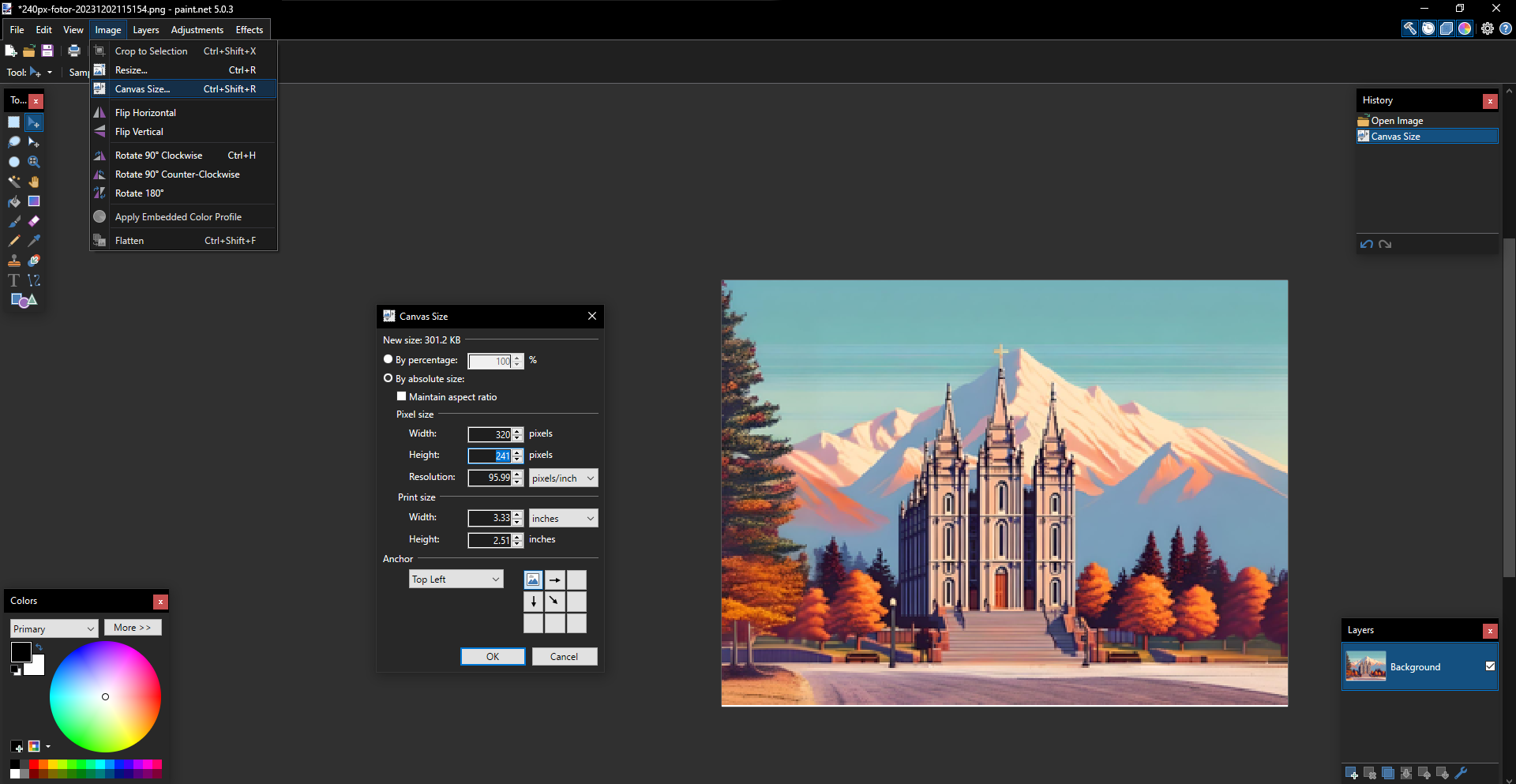This screenshot has height=784, width=1516.
Task: Choose Flatten from Image menu
Action: point(183,241)
